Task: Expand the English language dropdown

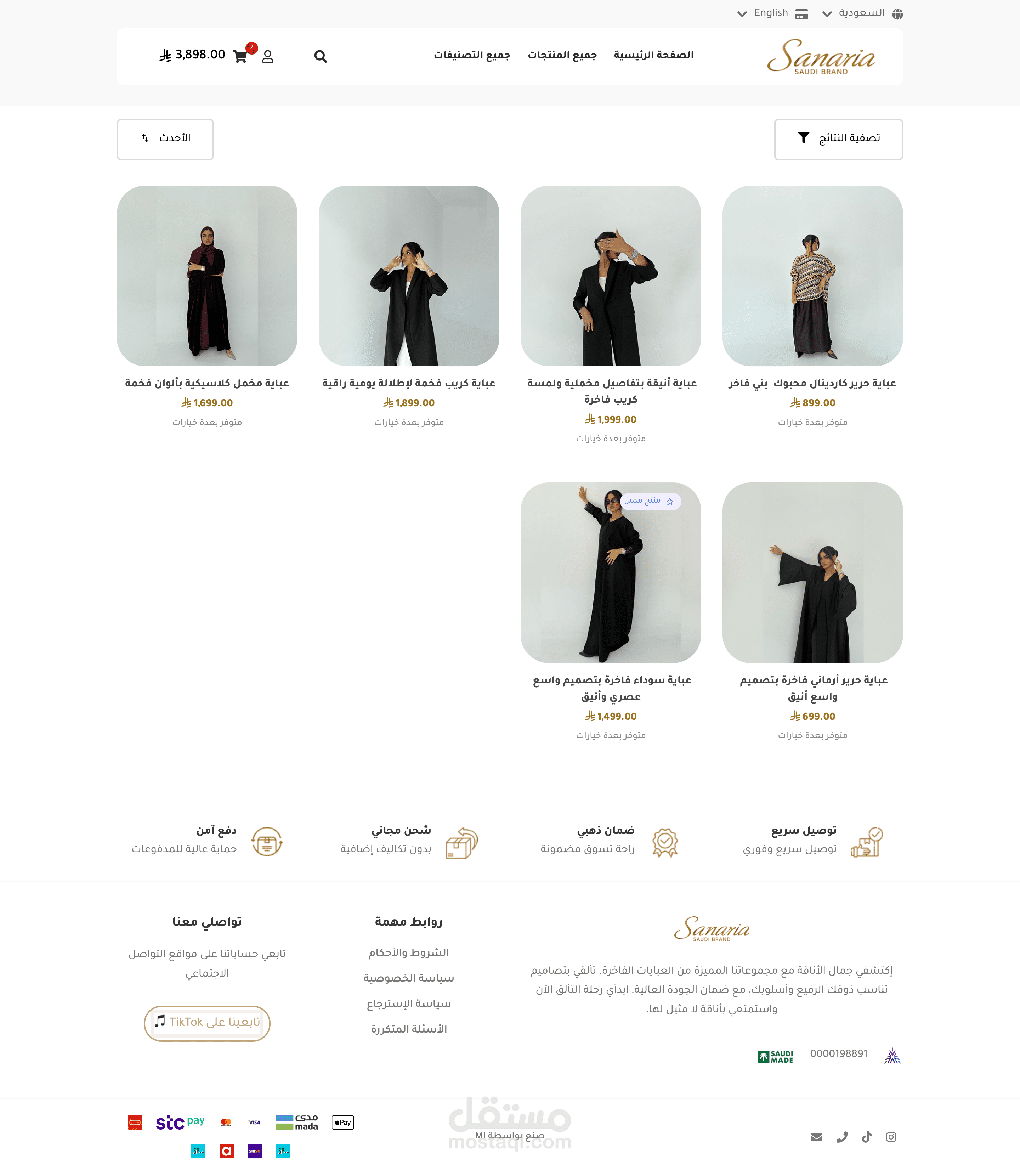Action: pos(772,13)
